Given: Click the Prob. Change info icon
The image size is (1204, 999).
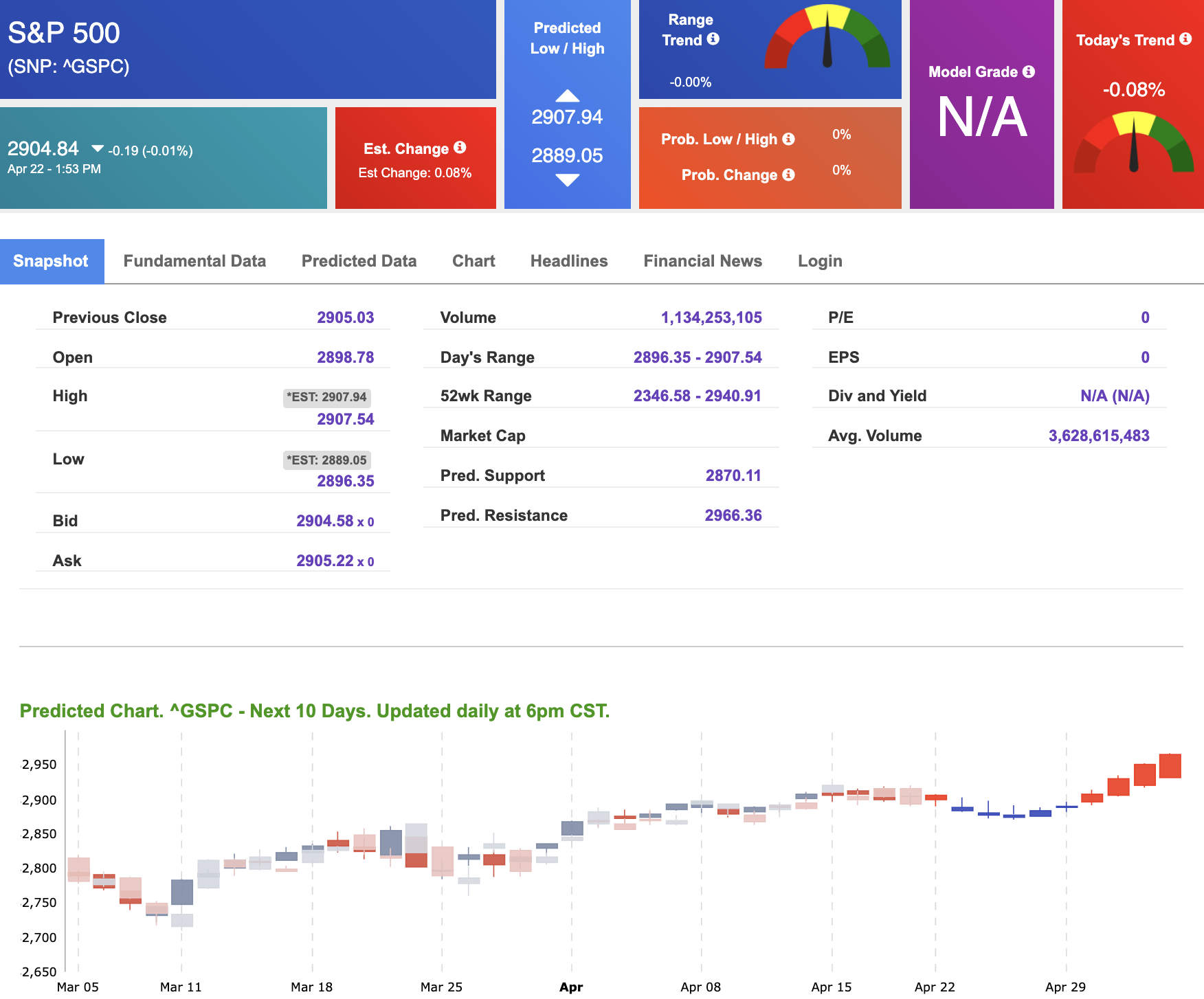Looking at the screenshot, I should point(788,175).
